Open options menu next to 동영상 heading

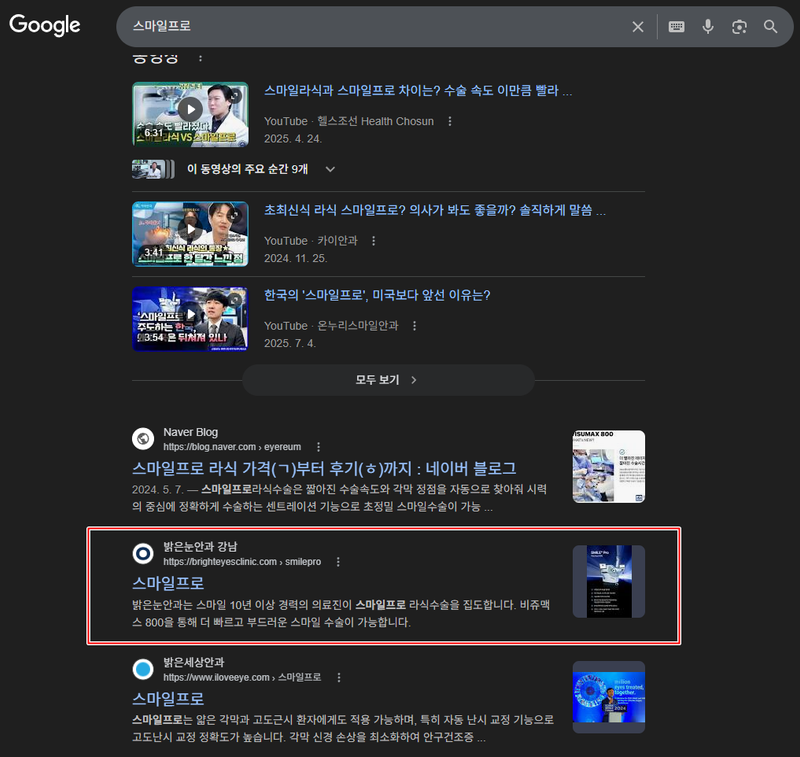(x=201, y=58)
